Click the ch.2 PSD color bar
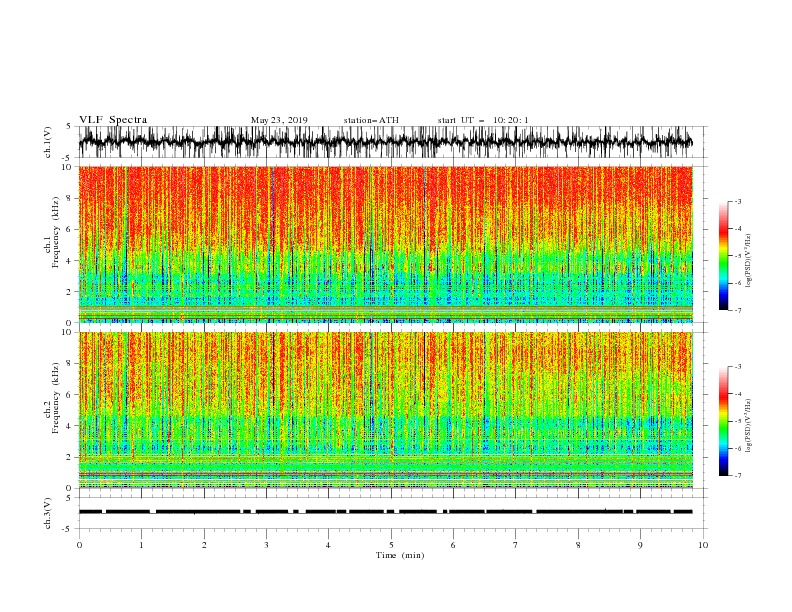 724,421
